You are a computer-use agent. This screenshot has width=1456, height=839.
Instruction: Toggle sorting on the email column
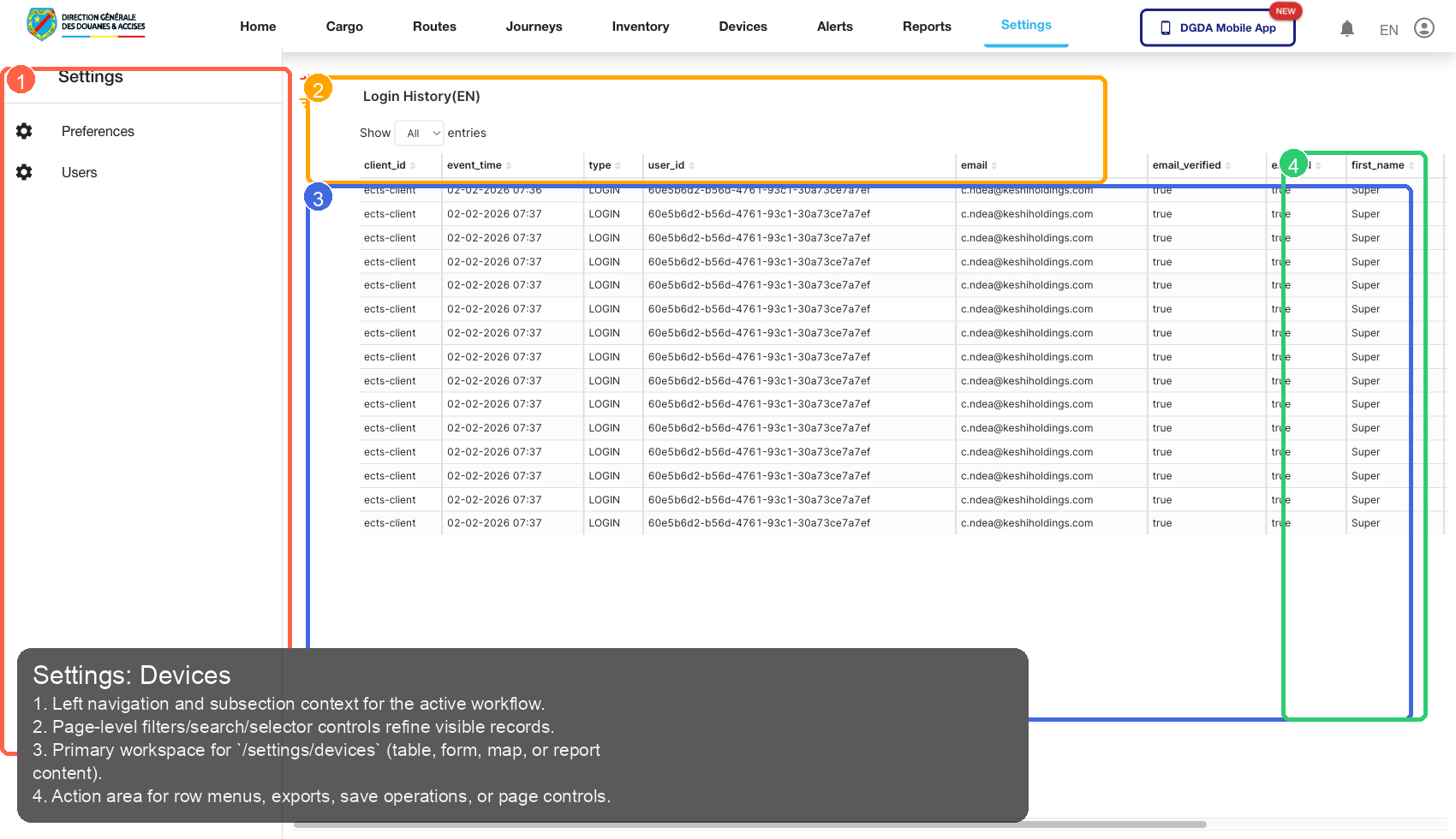click(994, 165)
